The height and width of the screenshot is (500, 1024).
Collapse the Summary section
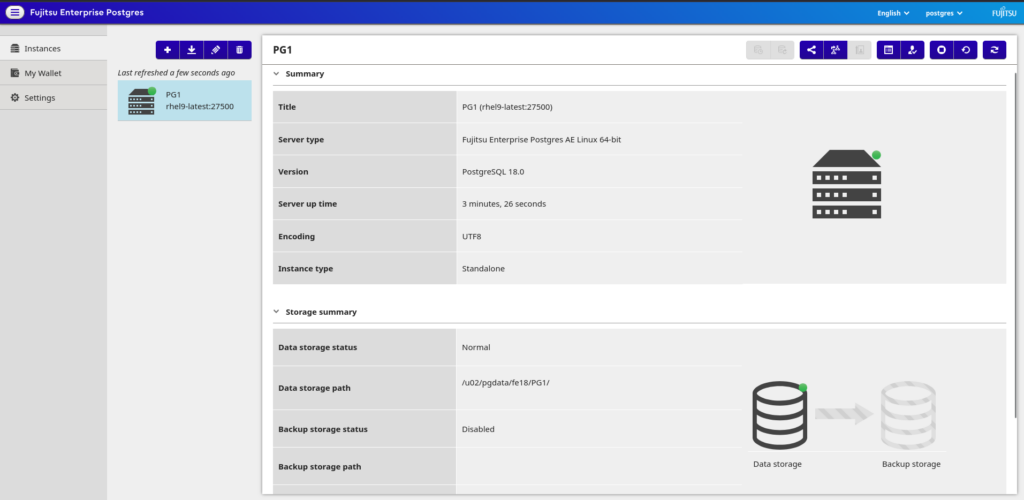pos(277,74)
